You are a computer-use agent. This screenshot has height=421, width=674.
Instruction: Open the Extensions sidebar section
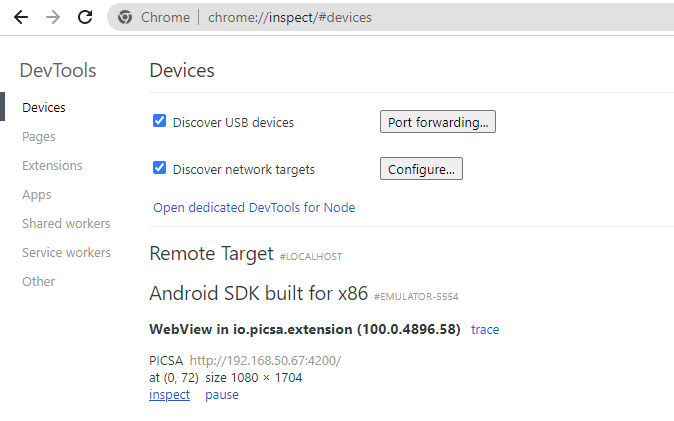52,165
